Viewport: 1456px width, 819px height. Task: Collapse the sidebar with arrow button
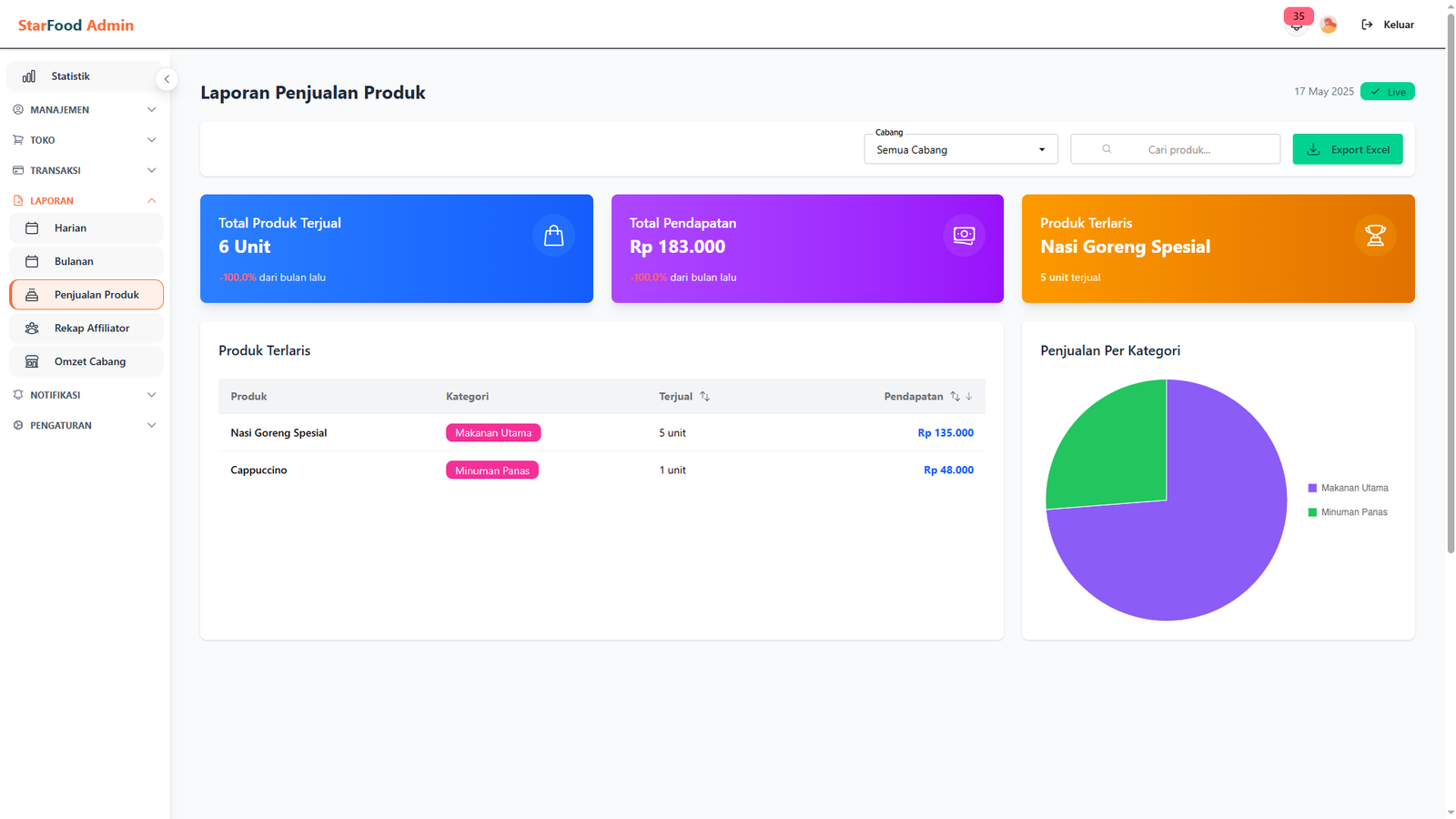point(167,79)
